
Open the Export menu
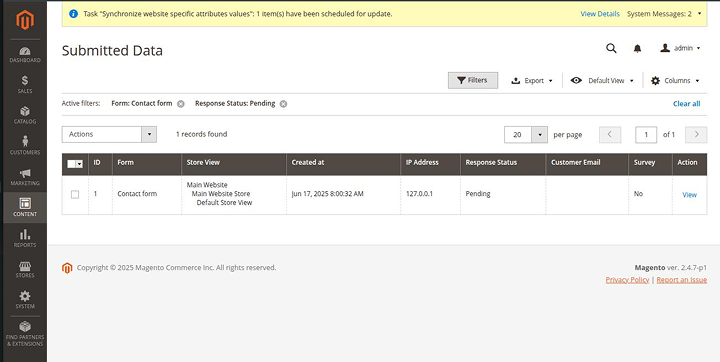[x=532, y=80]
